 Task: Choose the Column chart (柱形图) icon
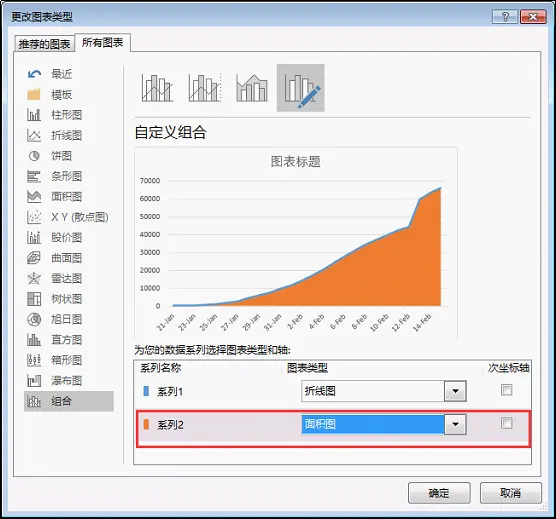coord(34,115)
